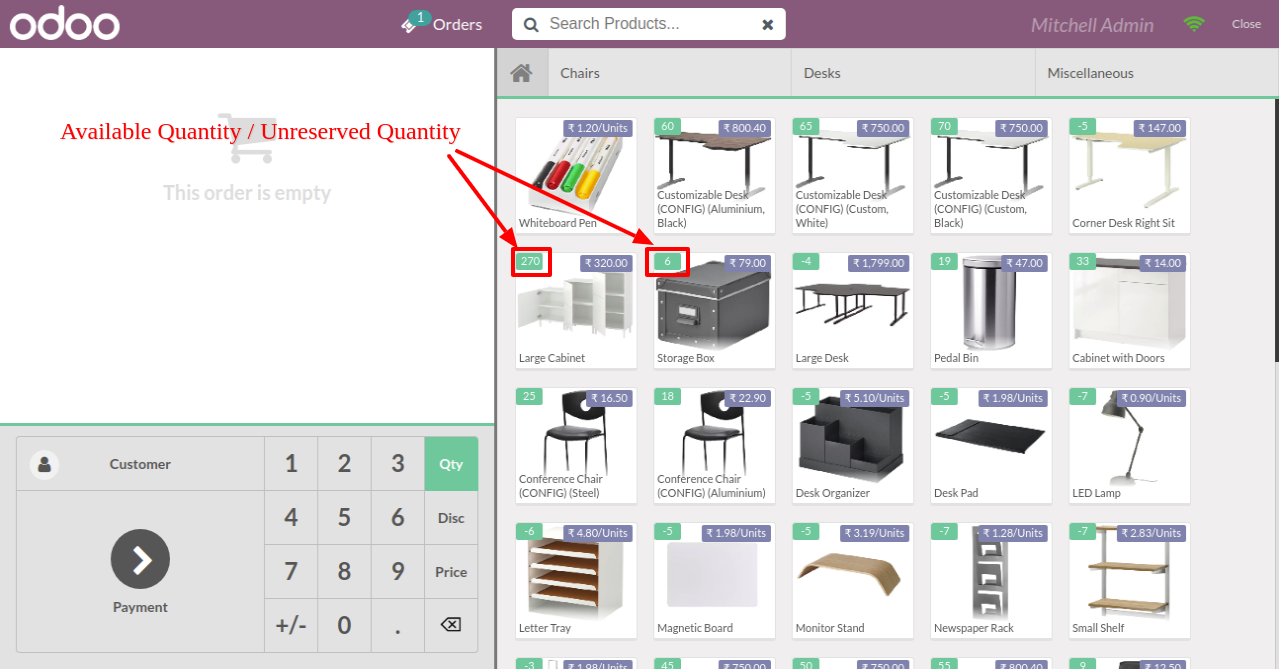1279x669 pixels.
Task: Tap numpad key 9
Action: pyautogui.click(x=398, y=572)
